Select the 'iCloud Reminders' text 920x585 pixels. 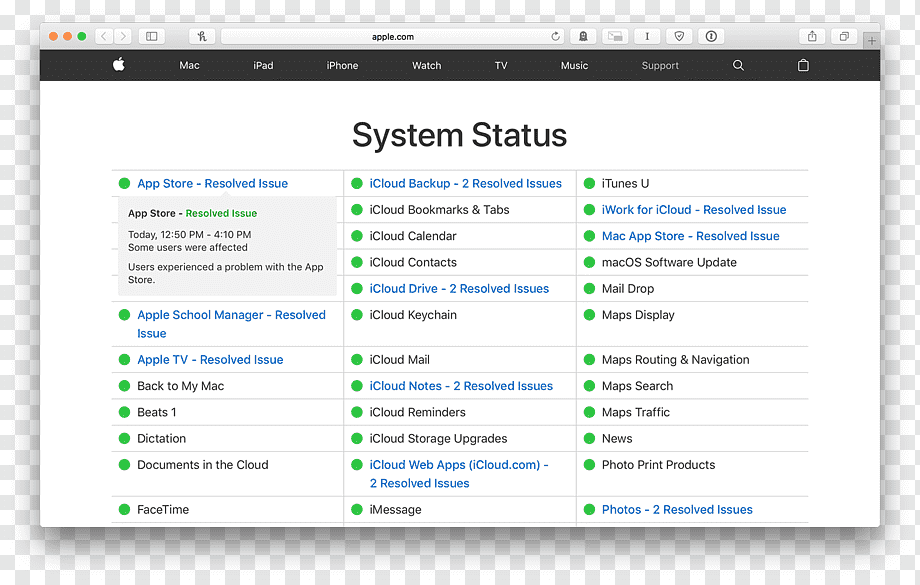coord(418,412)
